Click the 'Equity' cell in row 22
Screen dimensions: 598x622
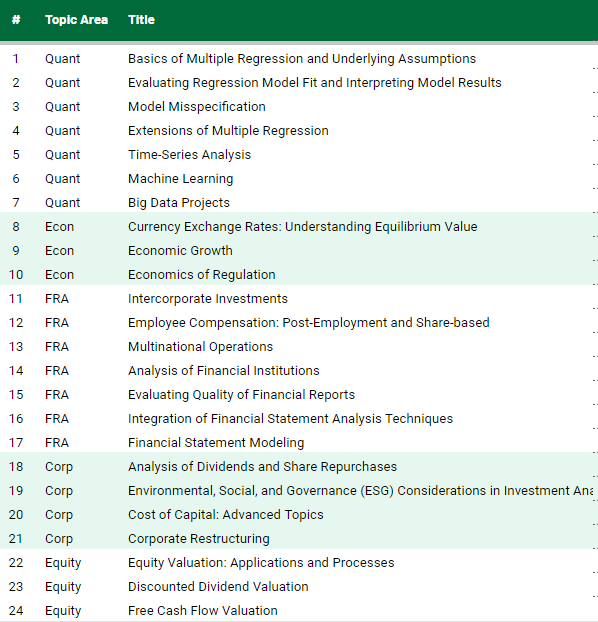point(63,562)
